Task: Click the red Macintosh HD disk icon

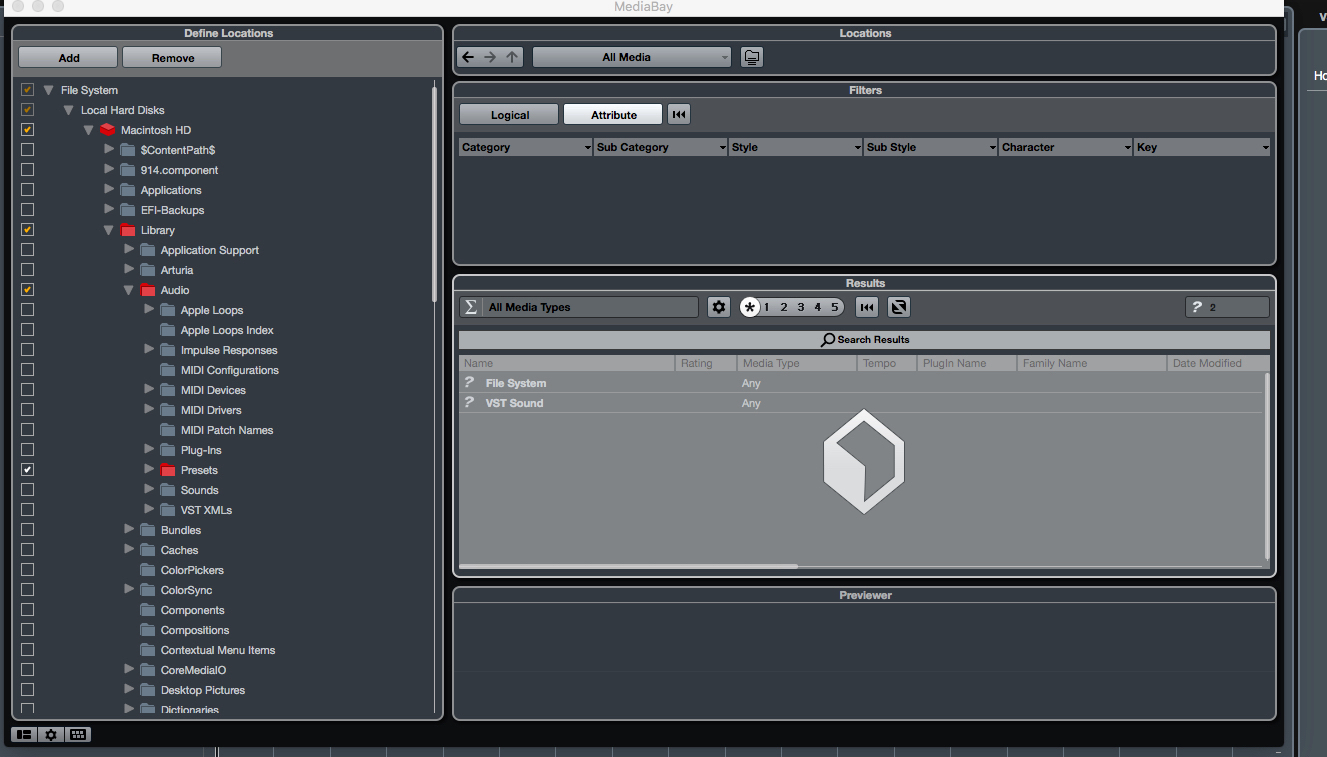Action: (108, 130)
